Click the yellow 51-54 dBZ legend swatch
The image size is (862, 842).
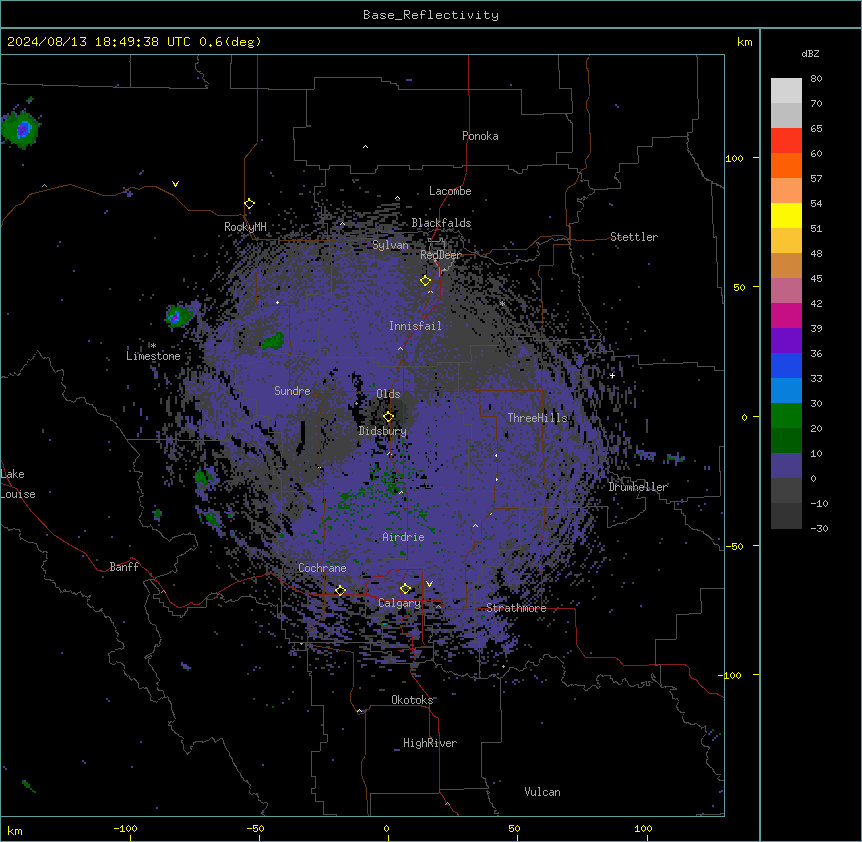pos(786,215)
